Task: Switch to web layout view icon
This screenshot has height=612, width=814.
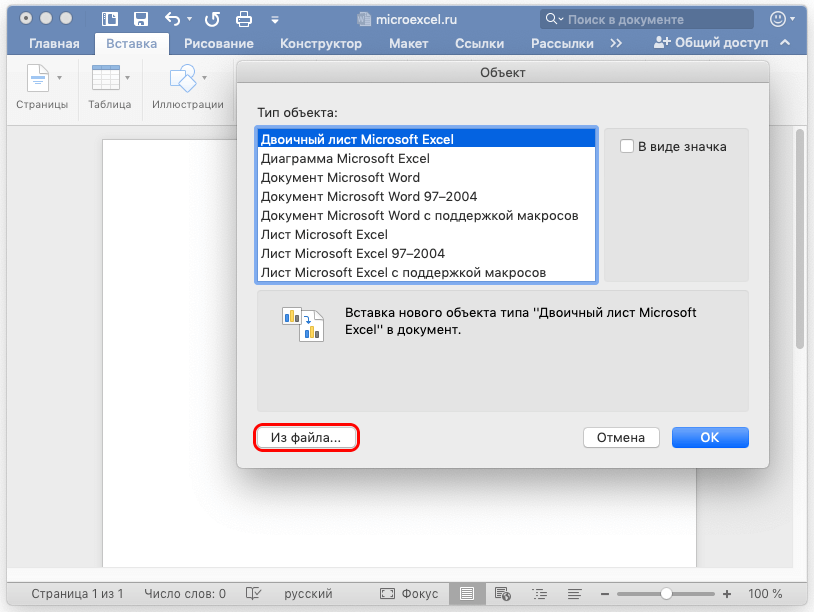Action: 503,593
